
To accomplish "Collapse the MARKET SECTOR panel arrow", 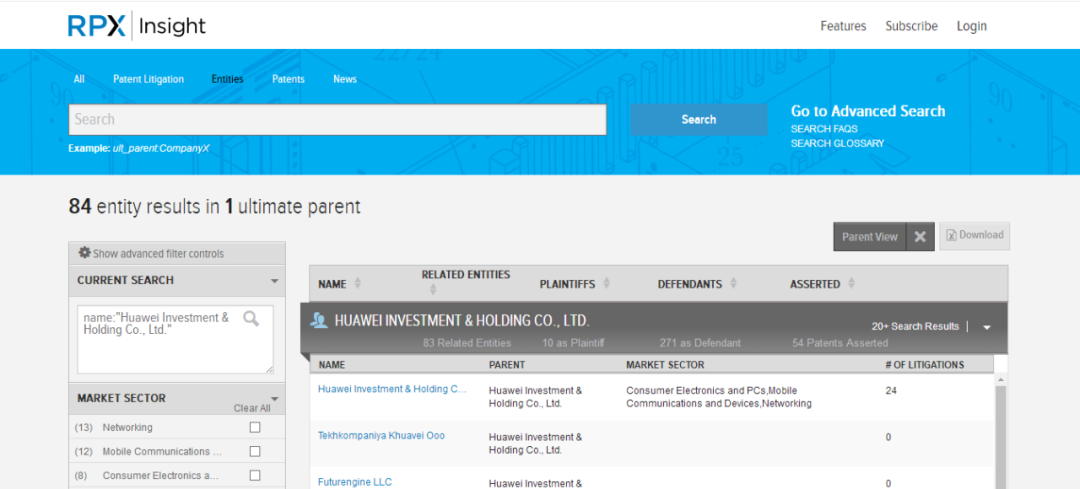I will tap(275, 398).
